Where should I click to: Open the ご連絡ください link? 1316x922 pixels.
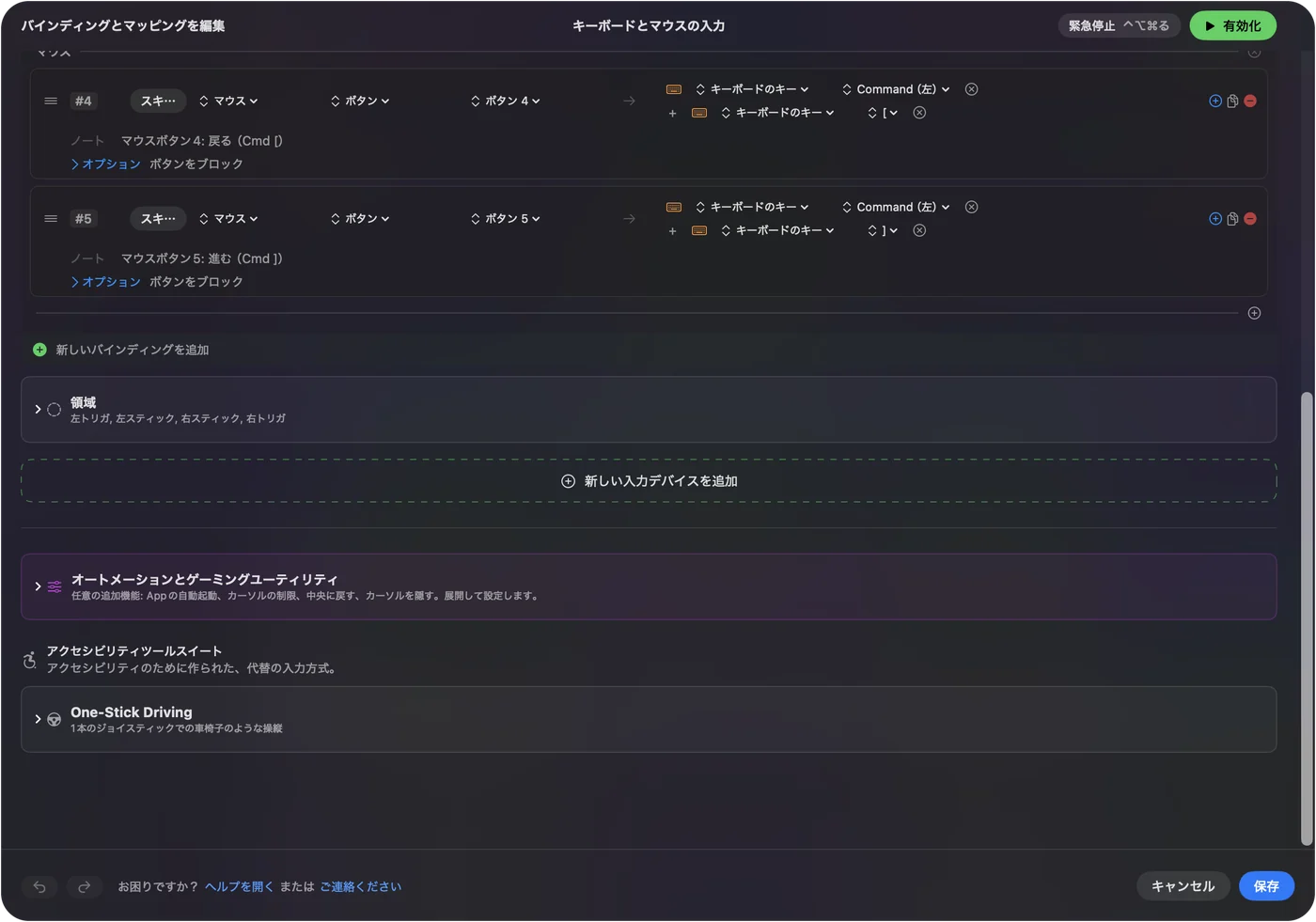coord(360,886)
